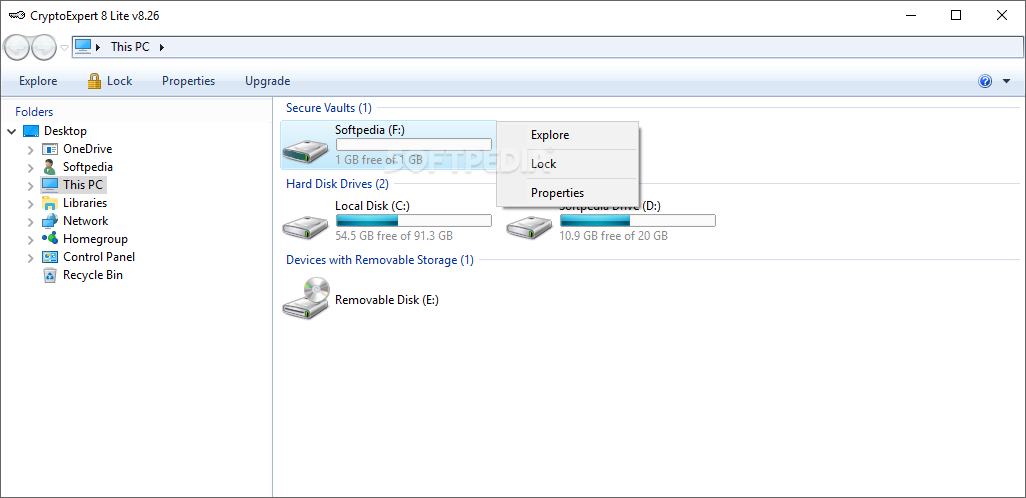1026x498 pixels.
Task: Select the OneDrive icon in folder tree
Action: coord(50,149)
